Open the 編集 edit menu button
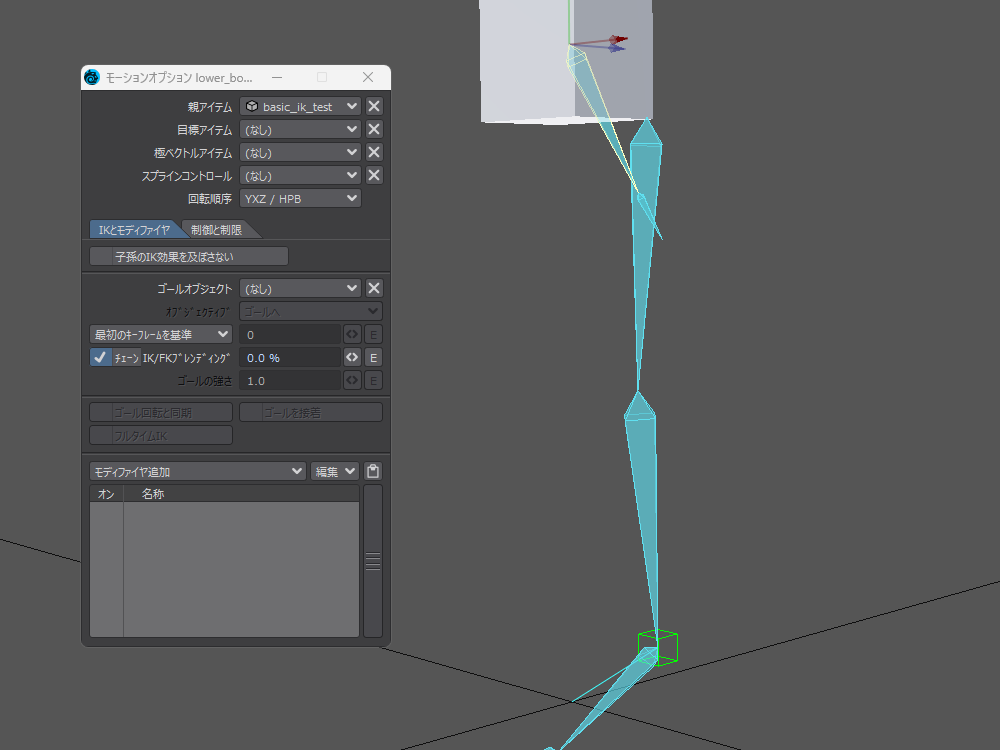The width and height of the screenshot is (1000, 750). pos(334,471)
